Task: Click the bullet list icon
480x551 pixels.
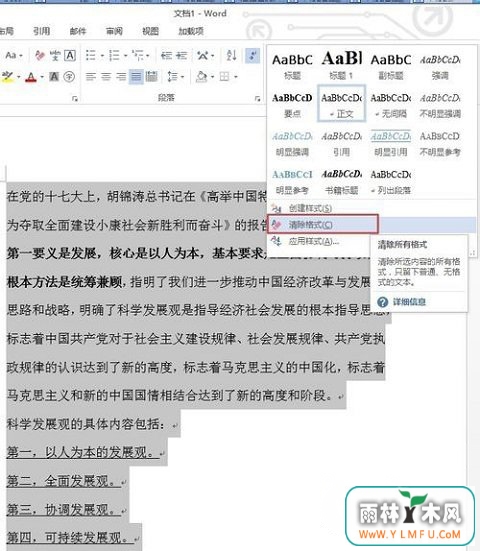Action: point(91,55)
